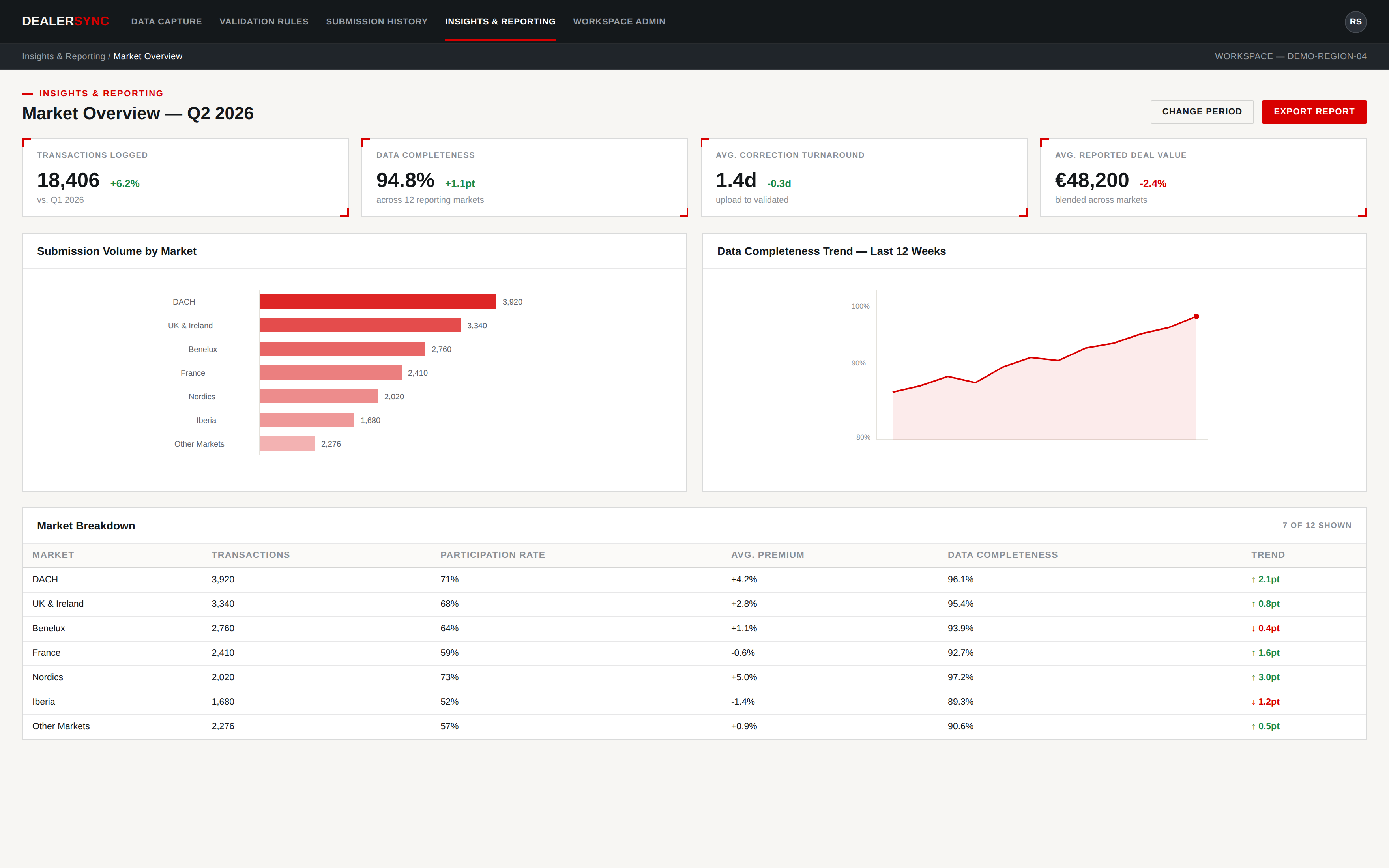Sort by Transactions column header
Image resolution: width=1389 pixels, height=868 pixels.
(251, 555)
